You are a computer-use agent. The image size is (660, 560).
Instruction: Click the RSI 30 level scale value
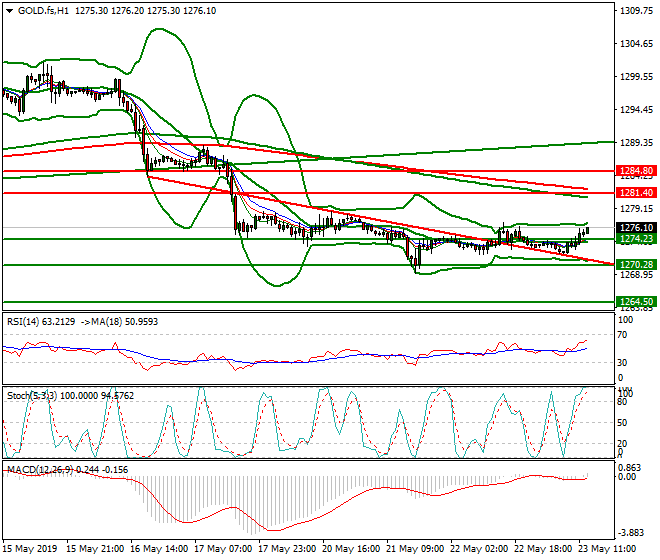click(x=622, y=363)
